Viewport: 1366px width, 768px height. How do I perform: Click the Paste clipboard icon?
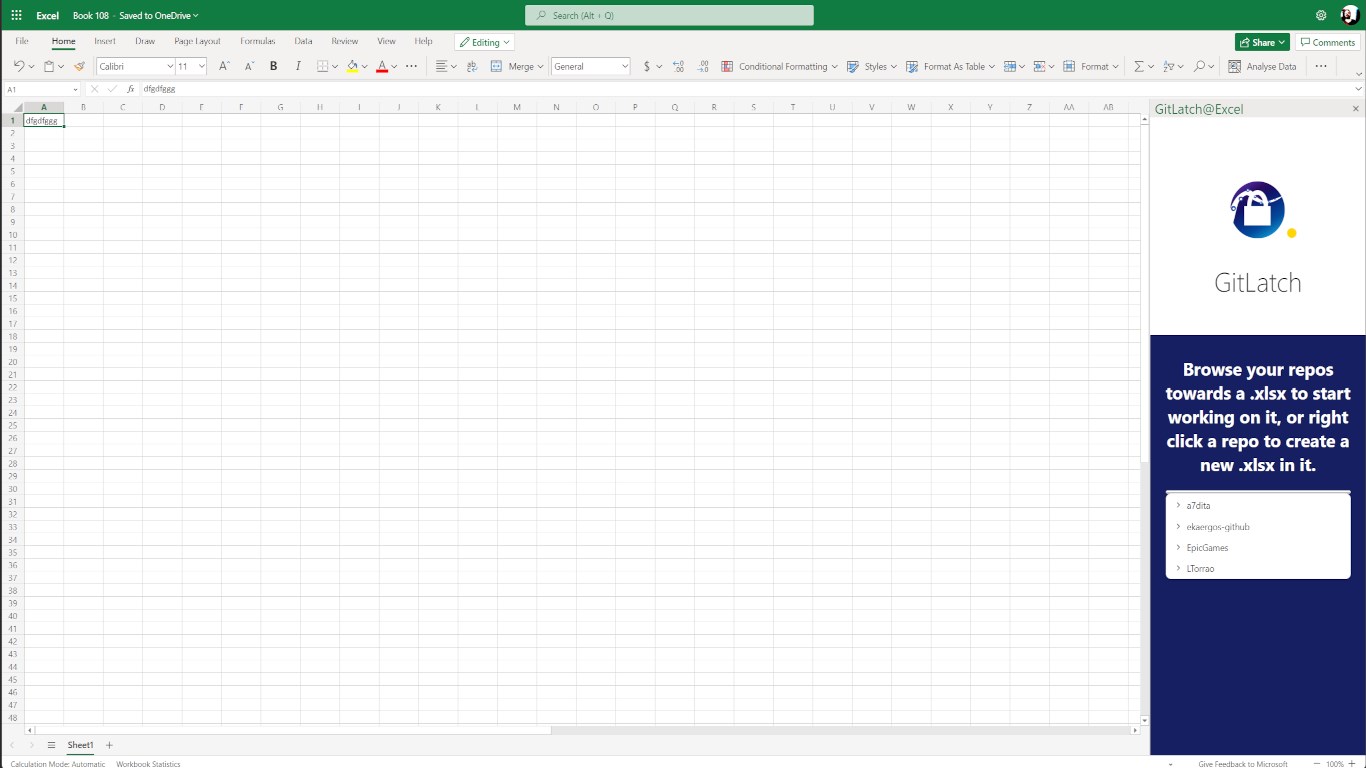click(x=49, y=66)
